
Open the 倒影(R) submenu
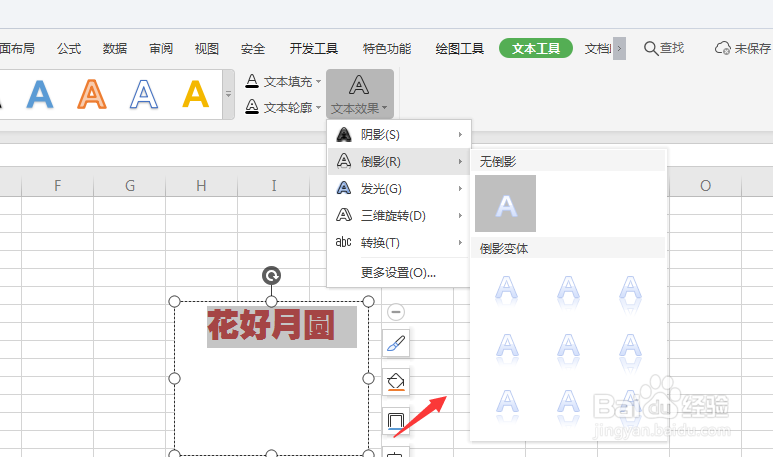pyautogui.click(x=399, y=161)
